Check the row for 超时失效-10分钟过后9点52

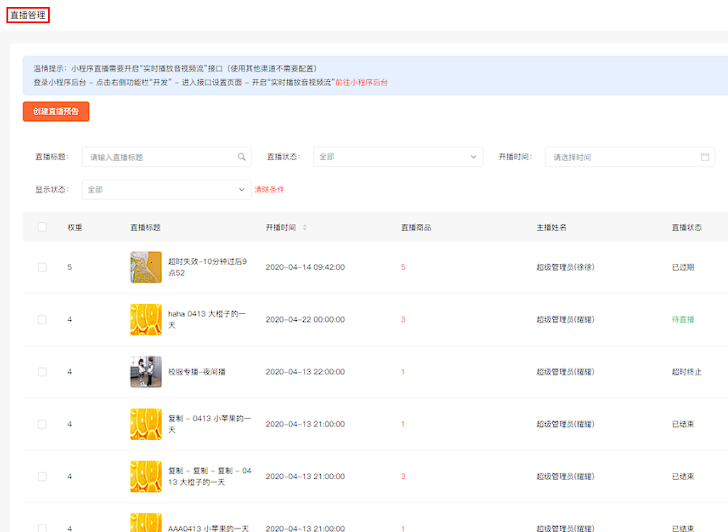pyautogui.click(x=42, y=267)
